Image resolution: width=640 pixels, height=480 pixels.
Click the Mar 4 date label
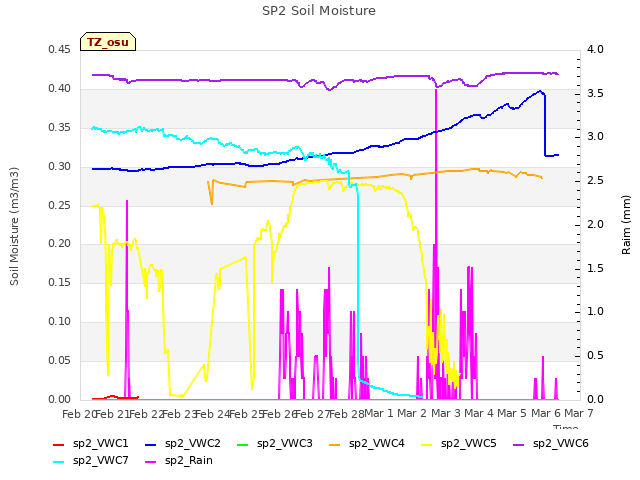tap(479, 413)
